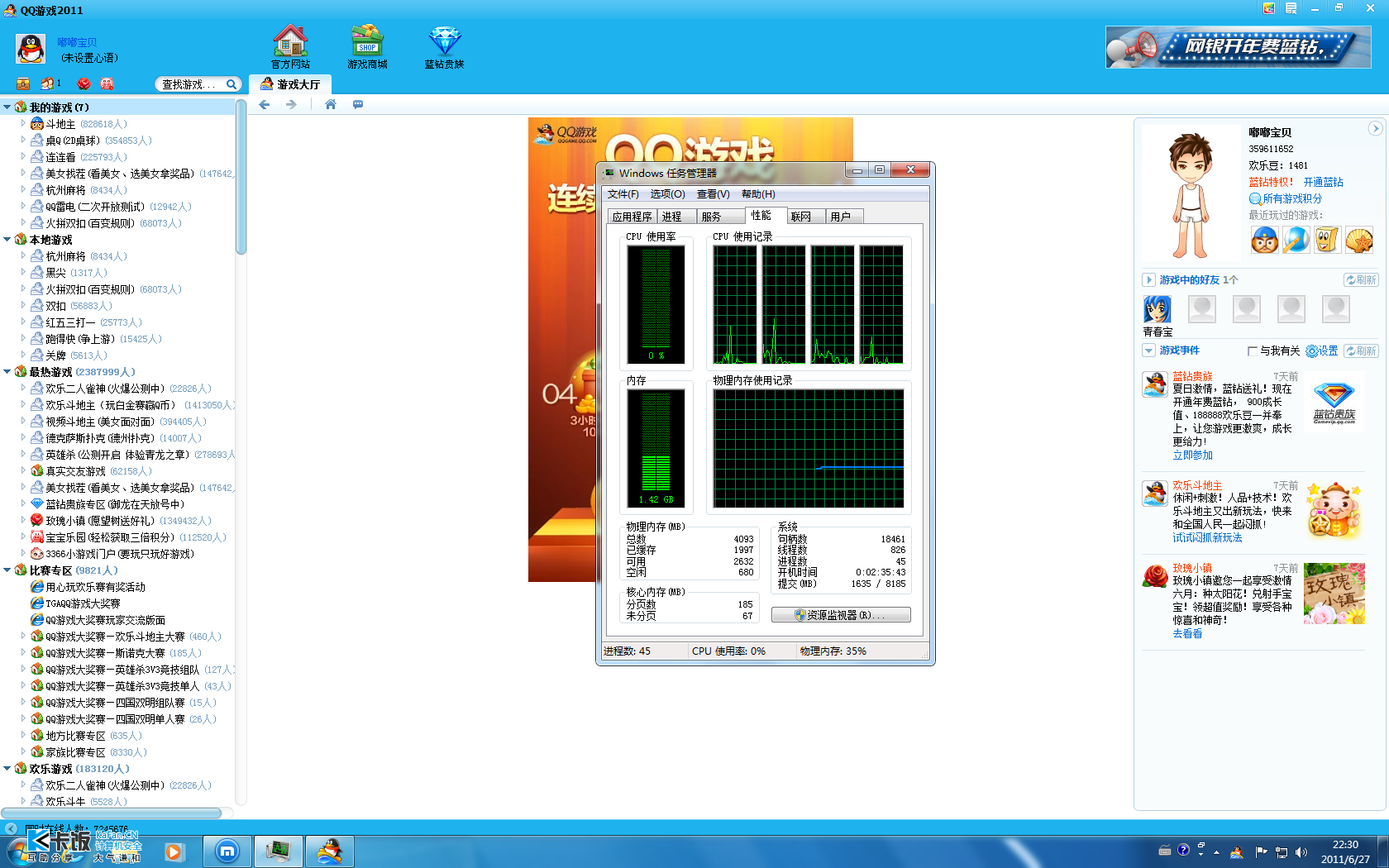Click the 蓝钻贵族 event thumbnail image
The width and height of the screenshot is (1389, 868).
click(1334, 404)
